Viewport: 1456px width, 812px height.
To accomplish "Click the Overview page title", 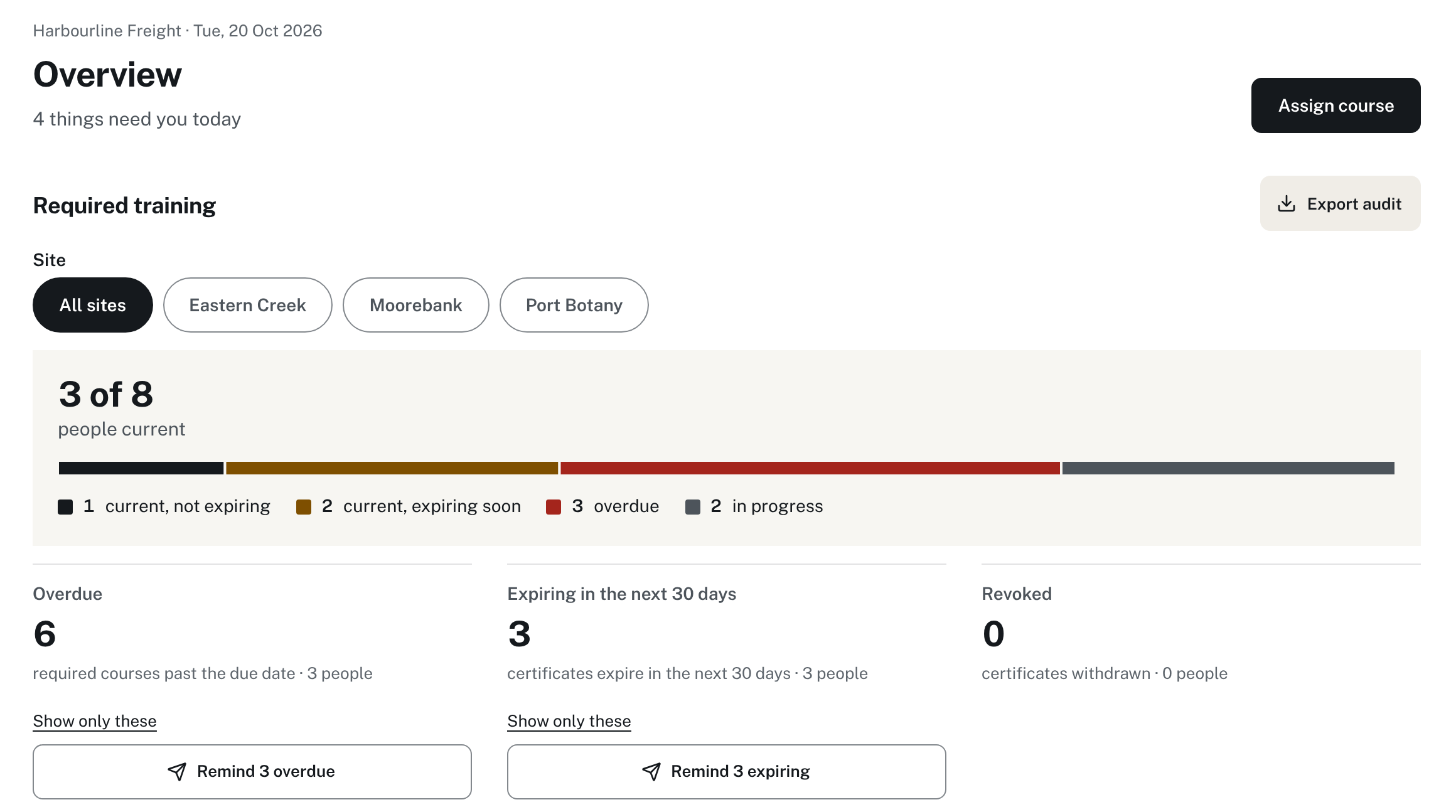I will click(x=107, y=75).
